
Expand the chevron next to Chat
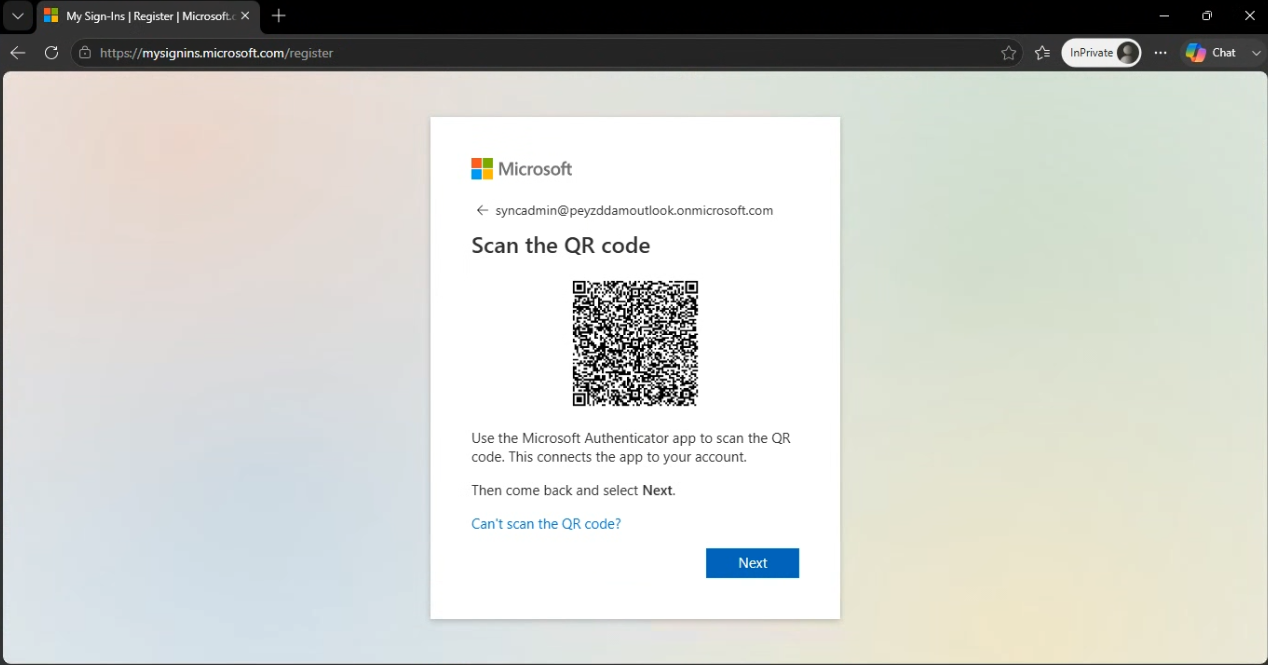click(1255, 53)
